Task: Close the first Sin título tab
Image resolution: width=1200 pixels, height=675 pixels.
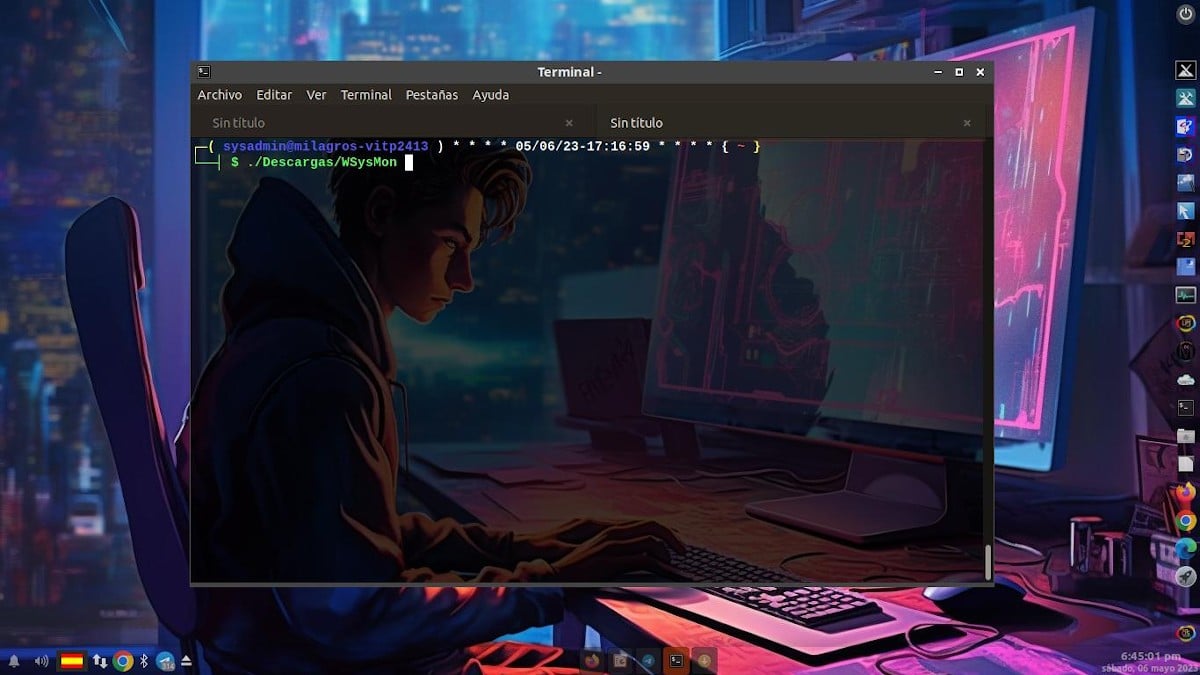Action: click(x=569, y=123)
